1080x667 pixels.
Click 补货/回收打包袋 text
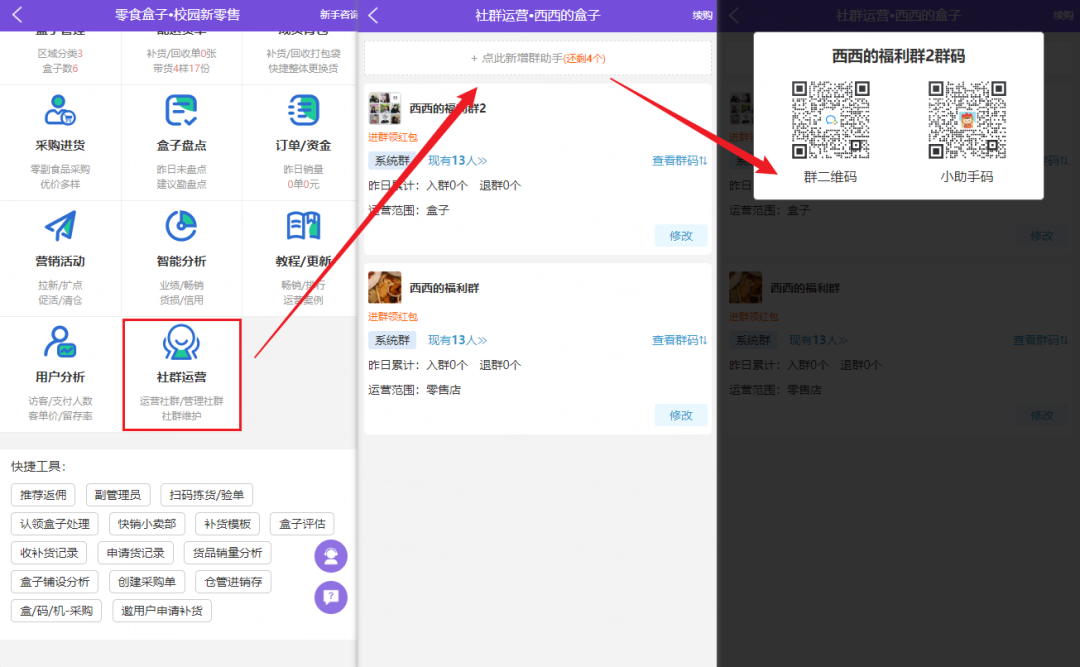pos(303,53)
